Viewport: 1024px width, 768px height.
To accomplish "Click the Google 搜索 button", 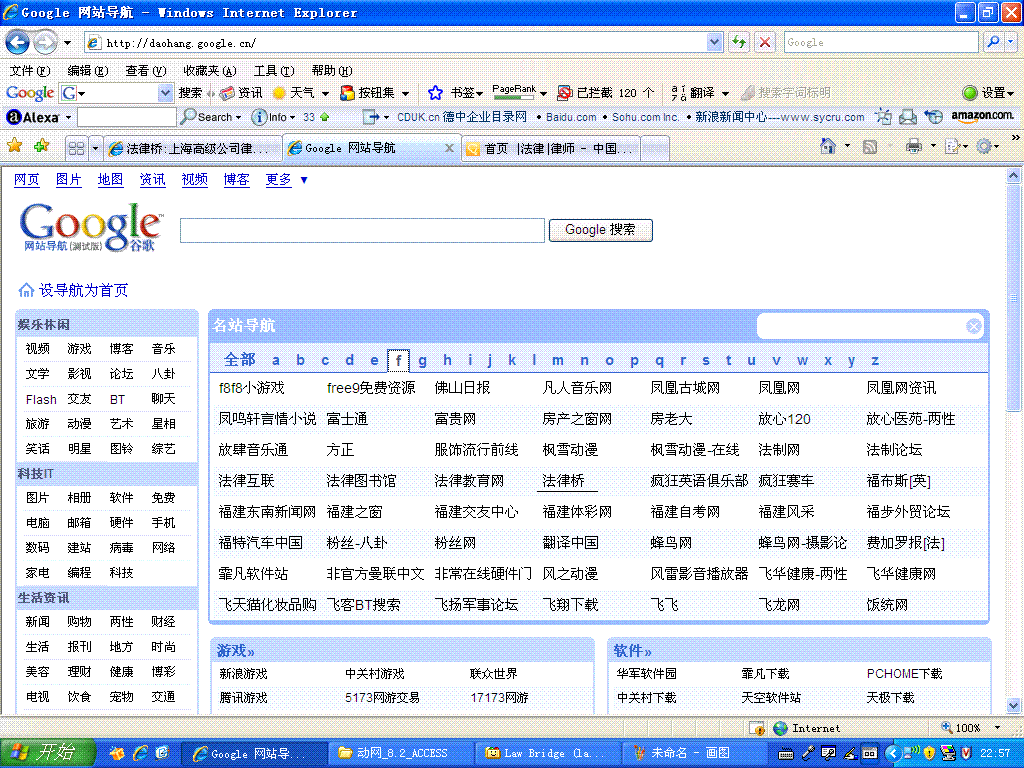I will [600, 230].
